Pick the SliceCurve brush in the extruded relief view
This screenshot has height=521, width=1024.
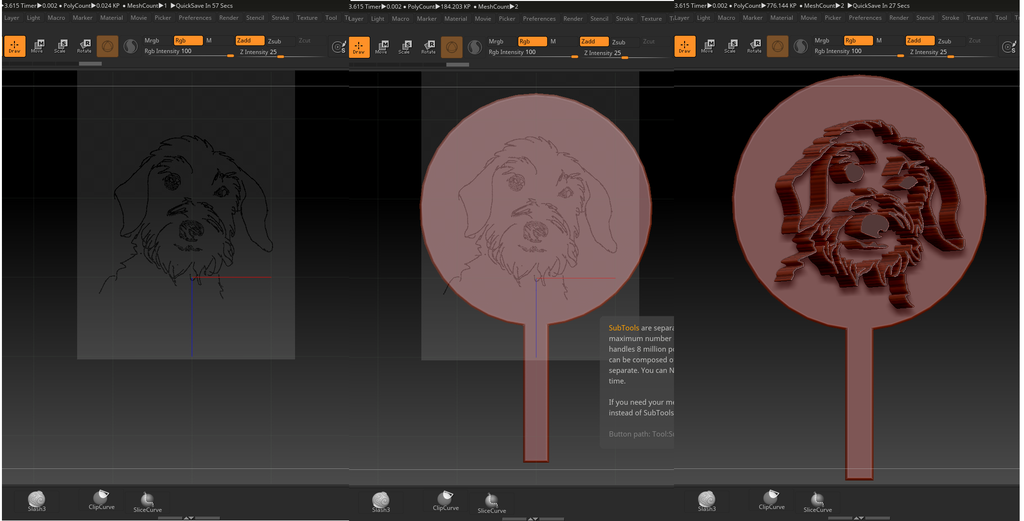click(818, 501)
